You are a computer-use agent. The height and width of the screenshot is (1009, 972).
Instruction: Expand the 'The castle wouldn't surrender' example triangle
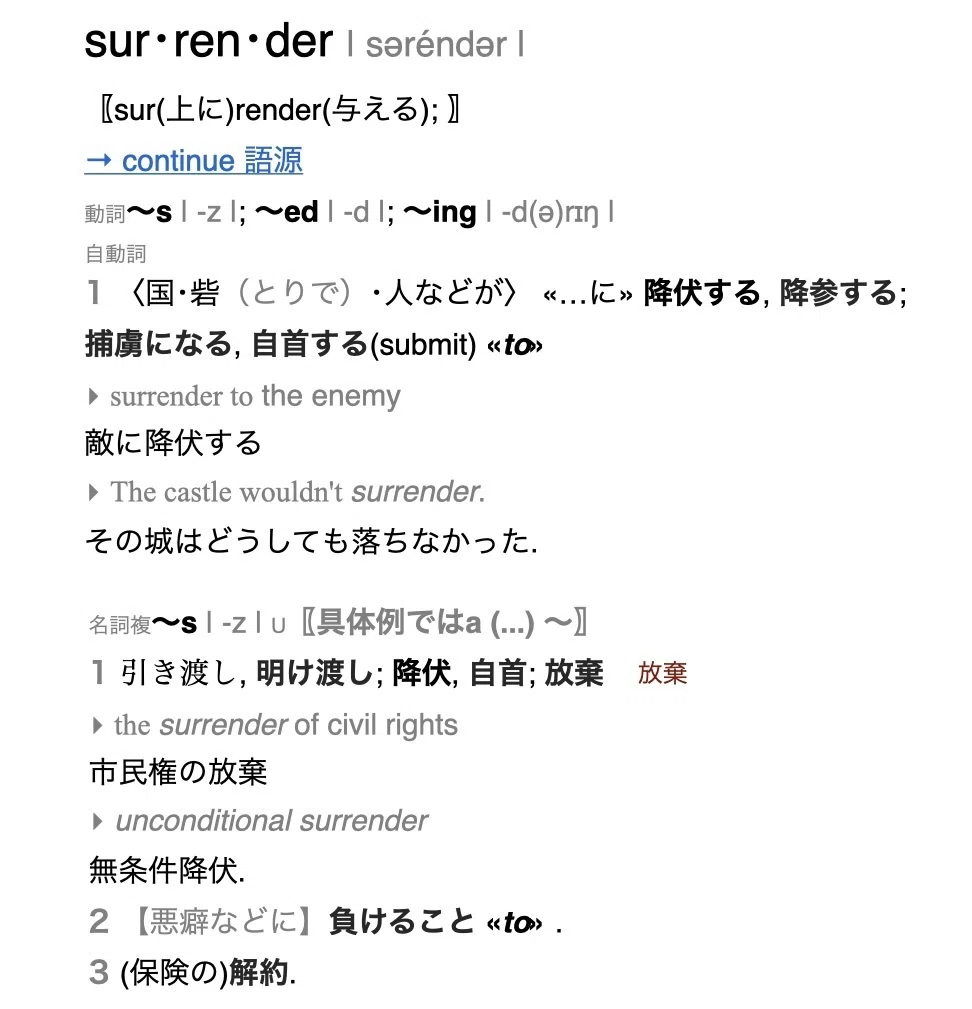(x=93, y=492)
